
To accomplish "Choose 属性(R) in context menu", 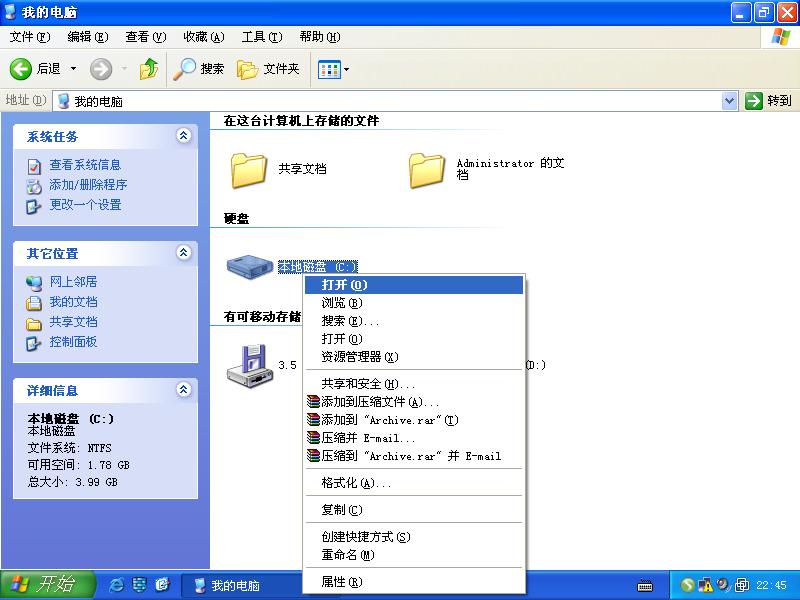I will pos(414,582).
